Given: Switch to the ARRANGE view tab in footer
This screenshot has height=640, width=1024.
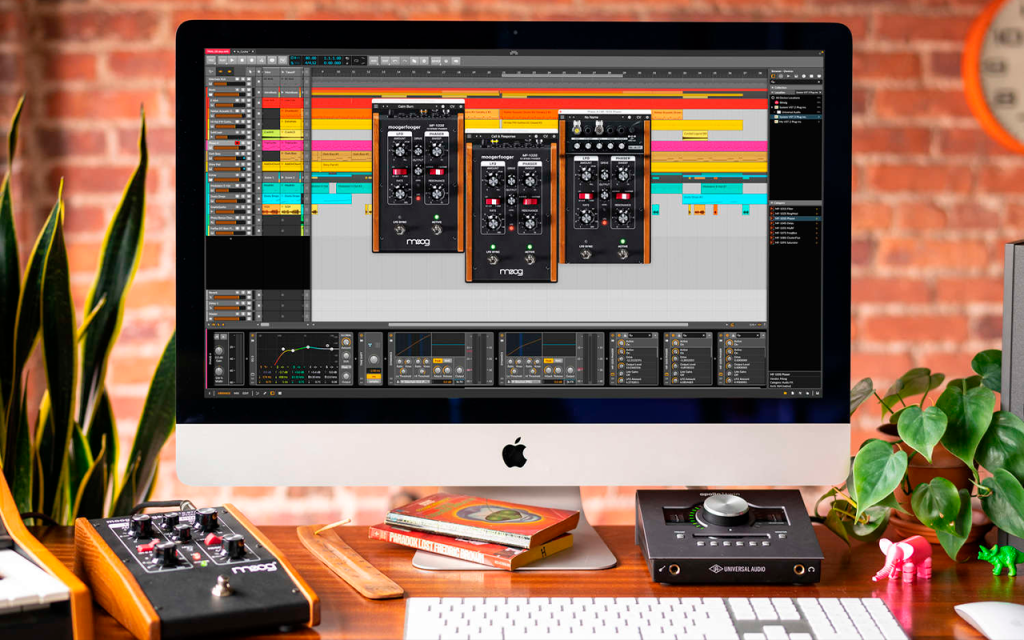Looking at the screenshot, I should pos(224,393).
